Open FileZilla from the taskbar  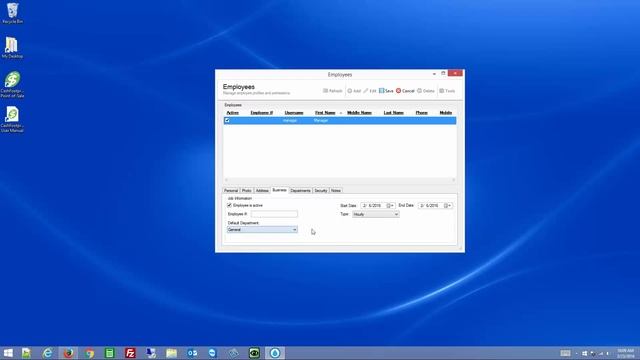tap(130, 353)
